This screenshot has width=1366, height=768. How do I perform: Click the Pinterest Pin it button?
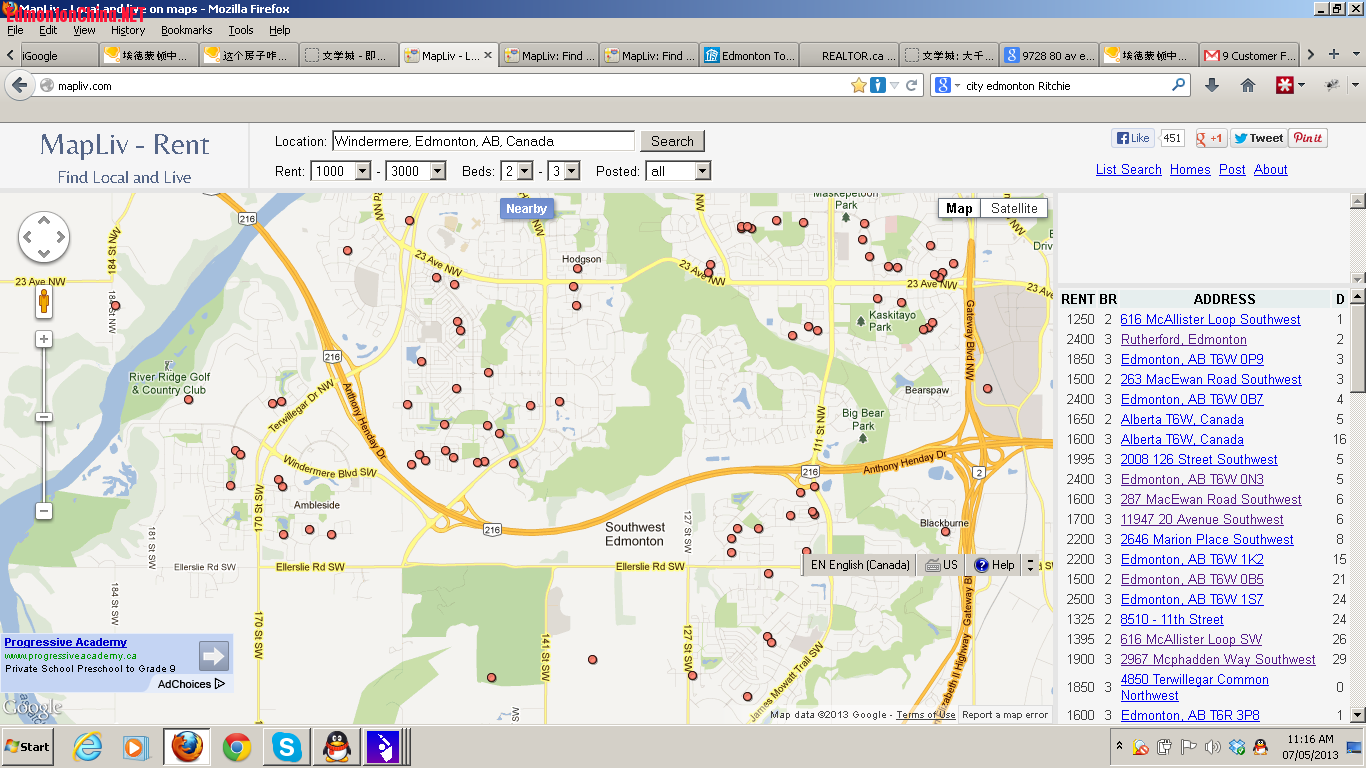(x=1308, y=139)
